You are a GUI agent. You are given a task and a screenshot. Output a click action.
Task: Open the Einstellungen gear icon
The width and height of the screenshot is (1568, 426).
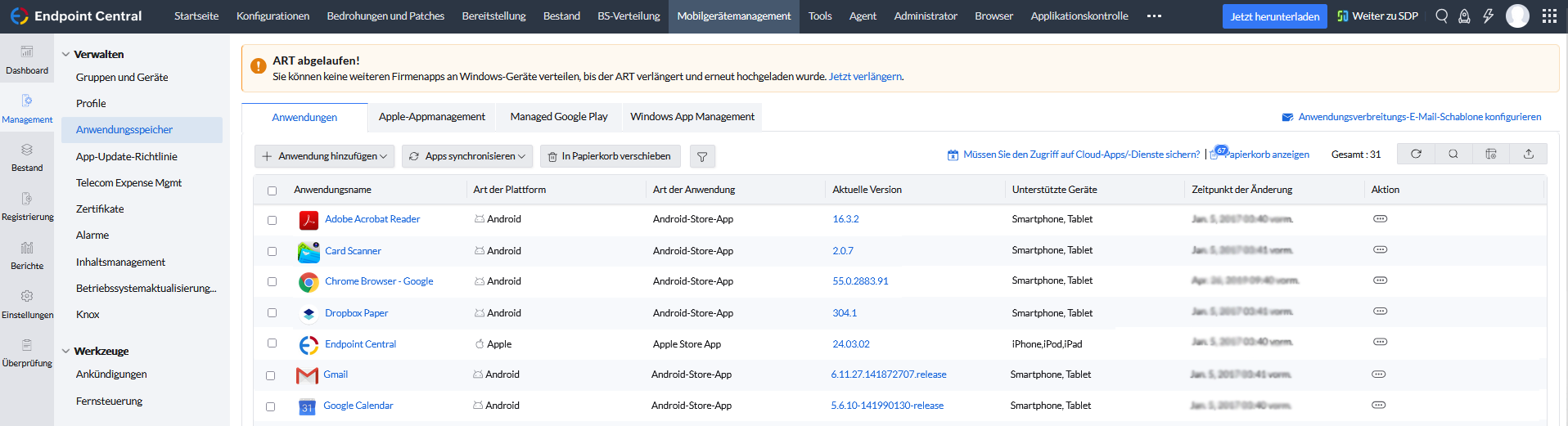tap(27, 296)
